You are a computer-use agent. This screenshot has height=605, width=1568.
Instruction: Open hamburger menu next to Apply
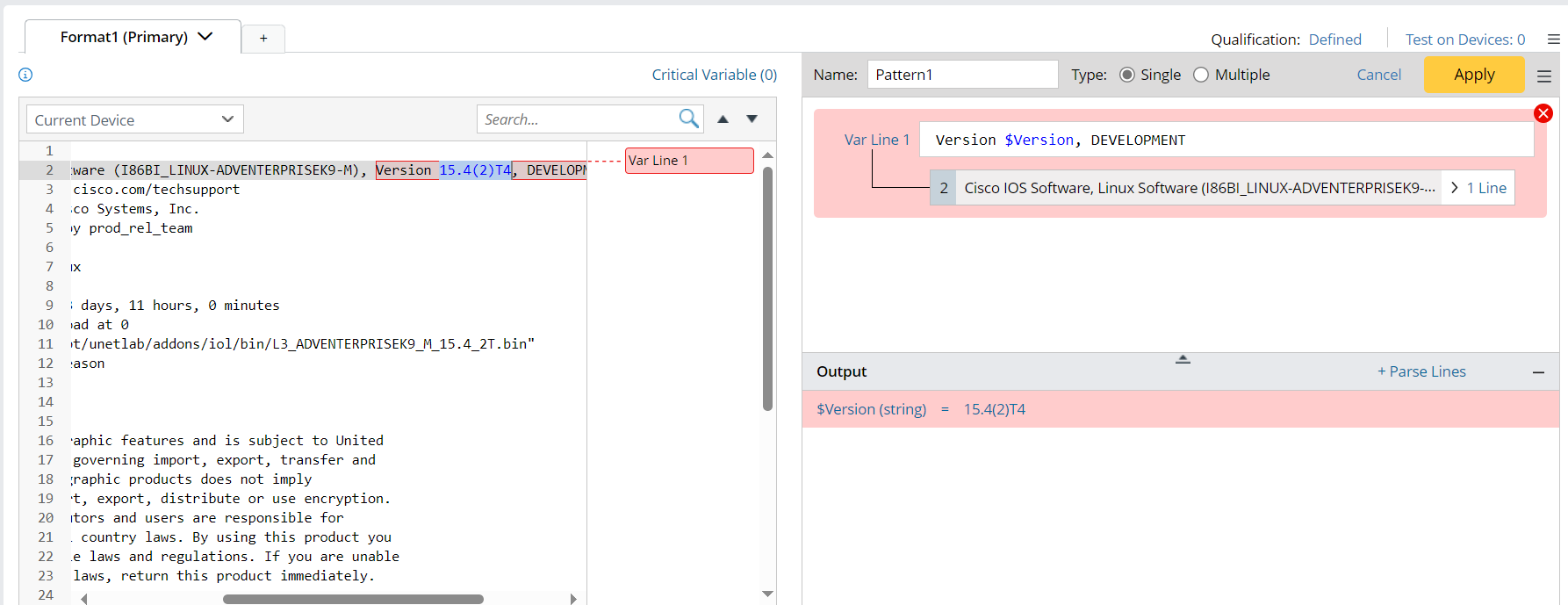1544,76
